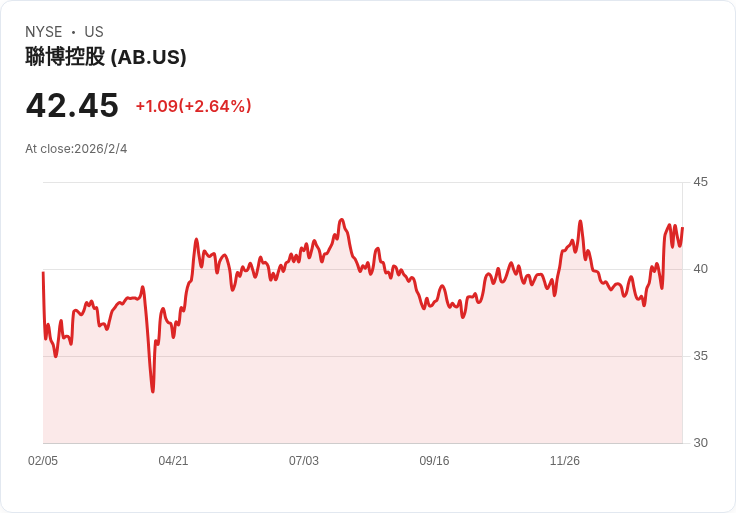Click the price change +1.09(+2.64%)
The image size is (736, 513).
pyautogui.click(x=193, y=106)
